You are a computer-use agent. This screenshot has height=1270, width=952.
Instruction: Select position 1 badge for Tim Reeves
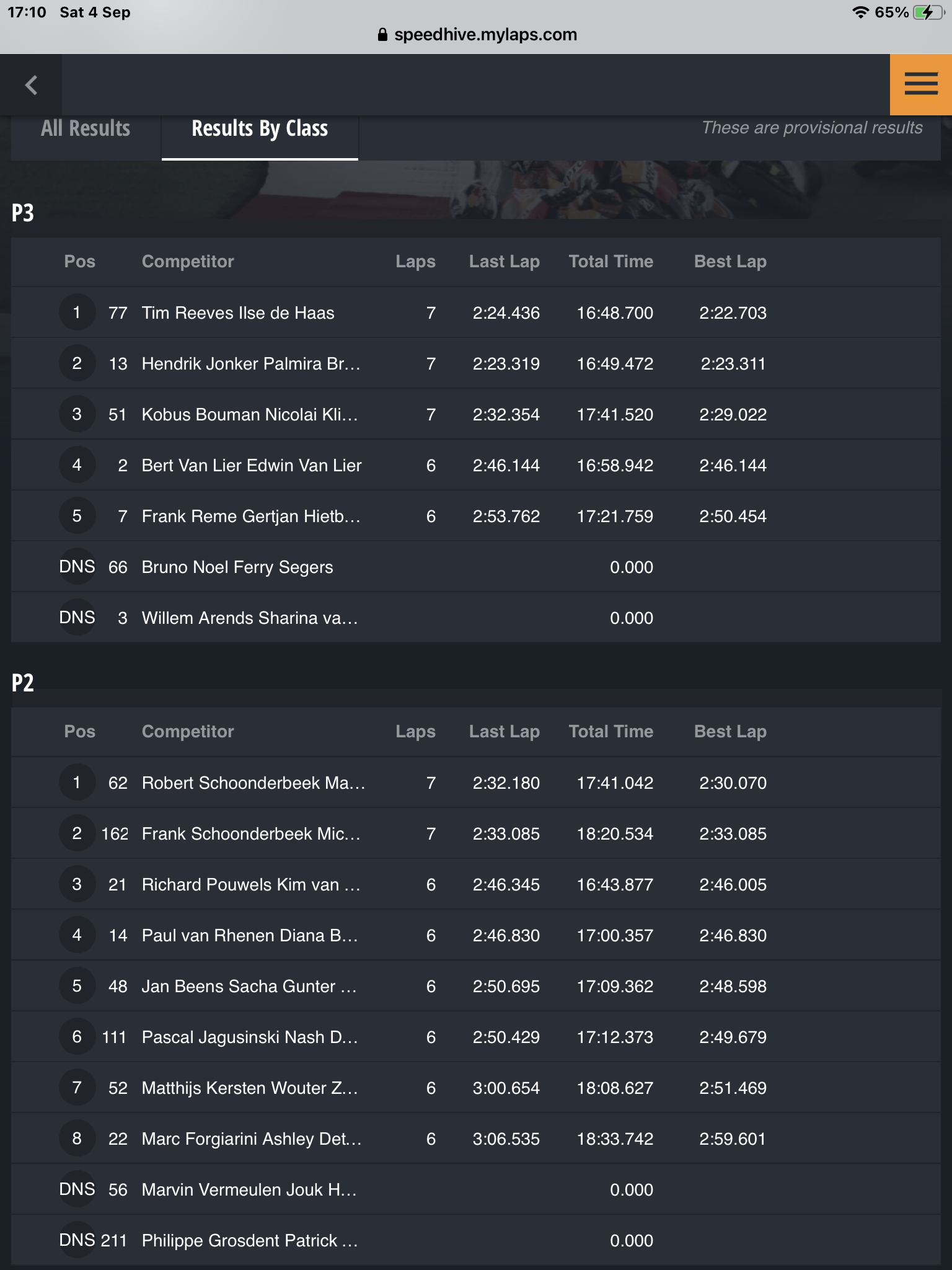point(77,312)
